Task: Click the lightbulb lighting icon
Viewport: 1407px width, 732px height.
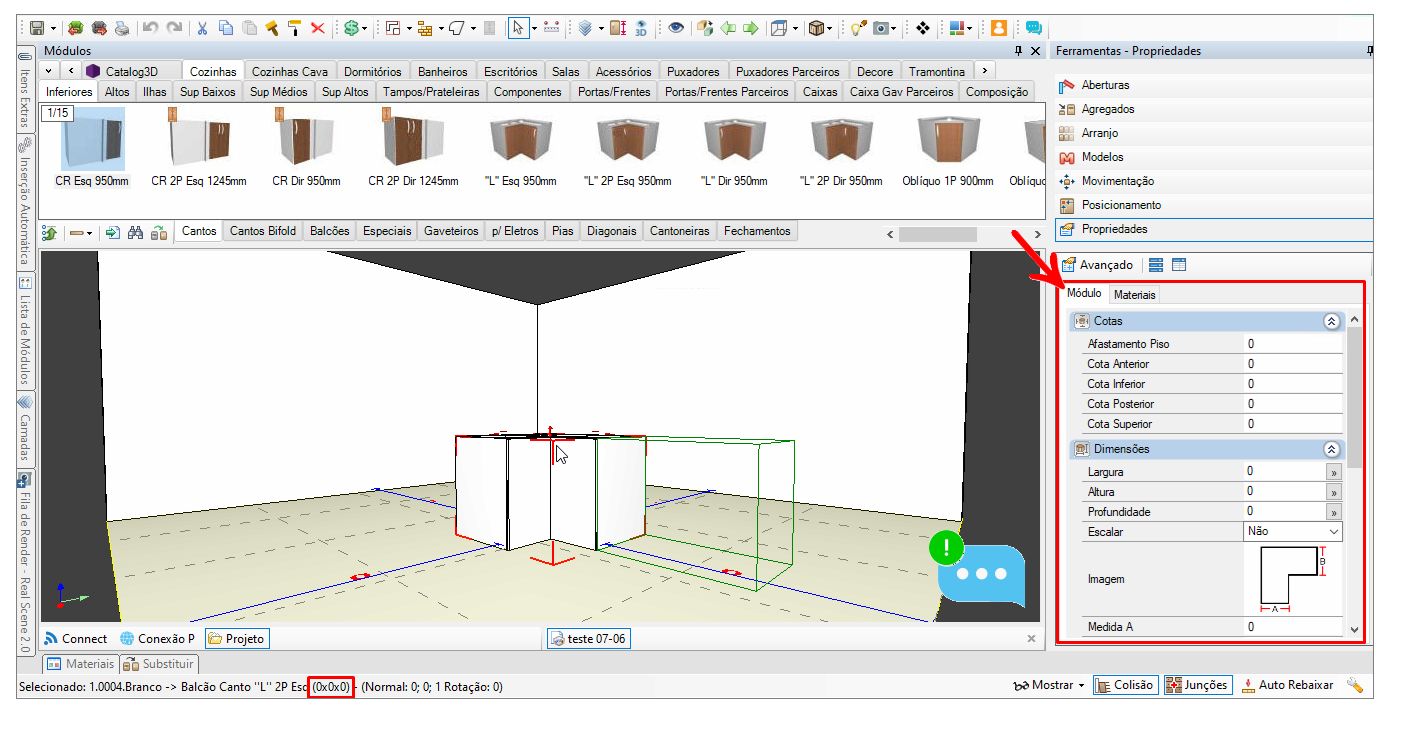Action: [x=857, y=28]
